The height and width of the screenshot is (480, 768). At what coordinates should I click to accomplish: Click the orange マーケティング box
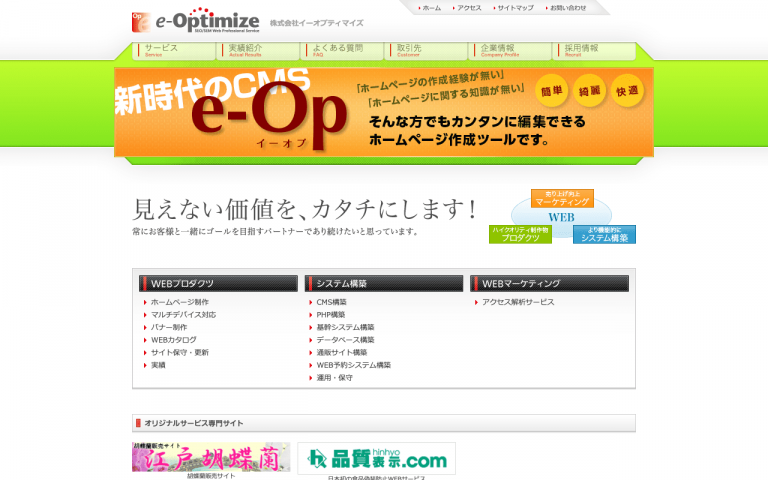point(562,198)
